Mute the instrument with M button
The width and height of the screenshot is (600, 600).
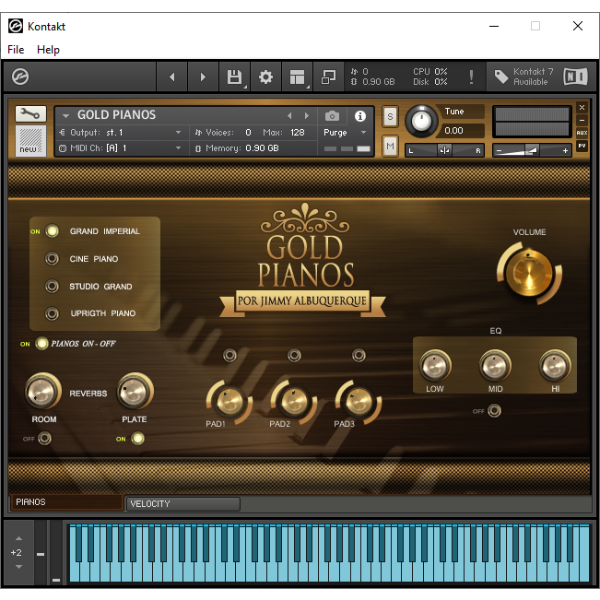(x=390, y=146)
